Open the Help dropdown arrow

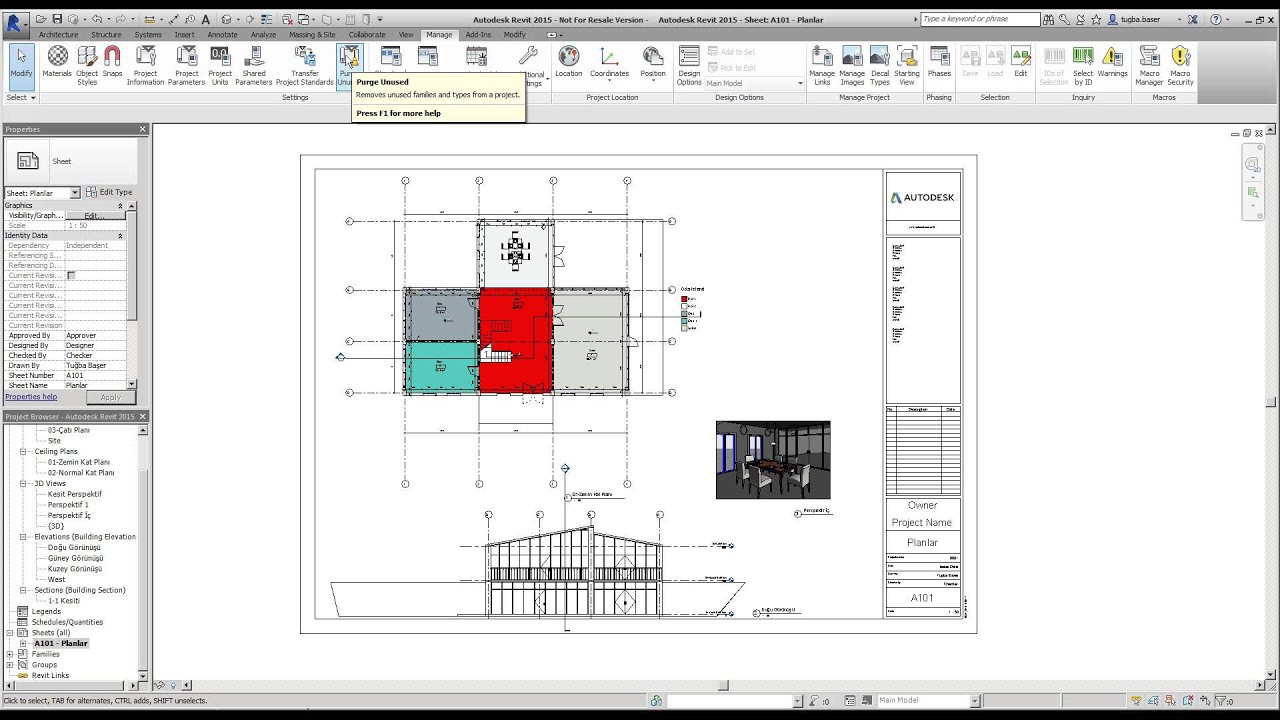coord(1229,19)
